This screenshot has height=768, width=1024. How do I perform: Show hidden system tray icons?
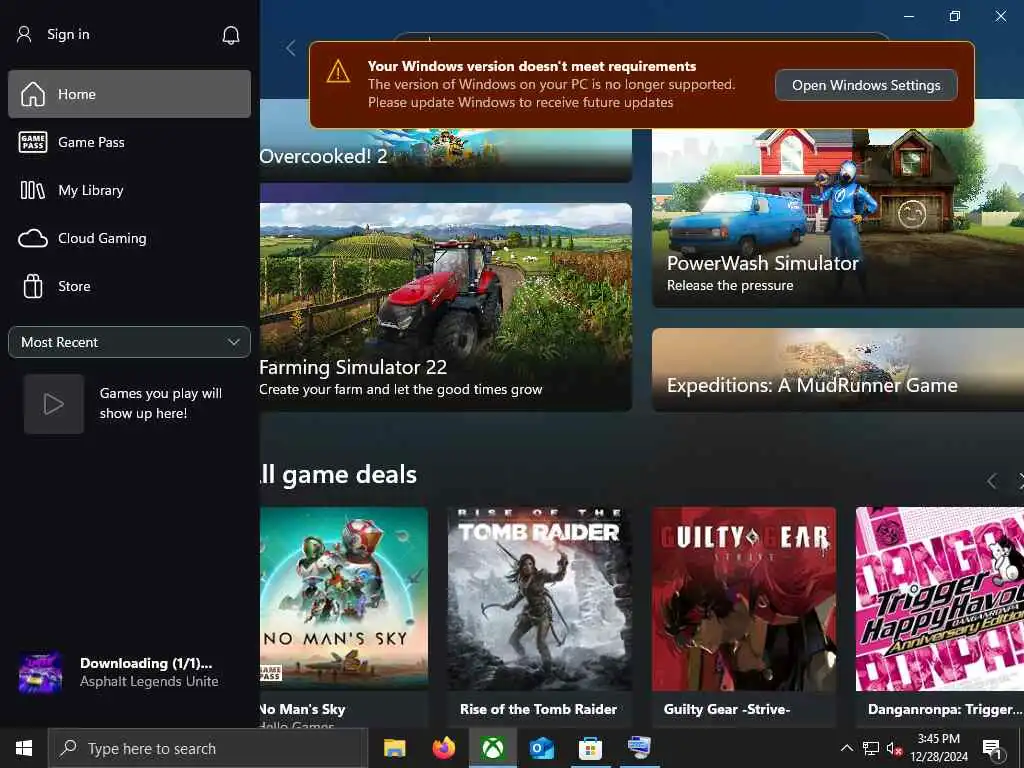pyautogui.click(x=846, y=748)
